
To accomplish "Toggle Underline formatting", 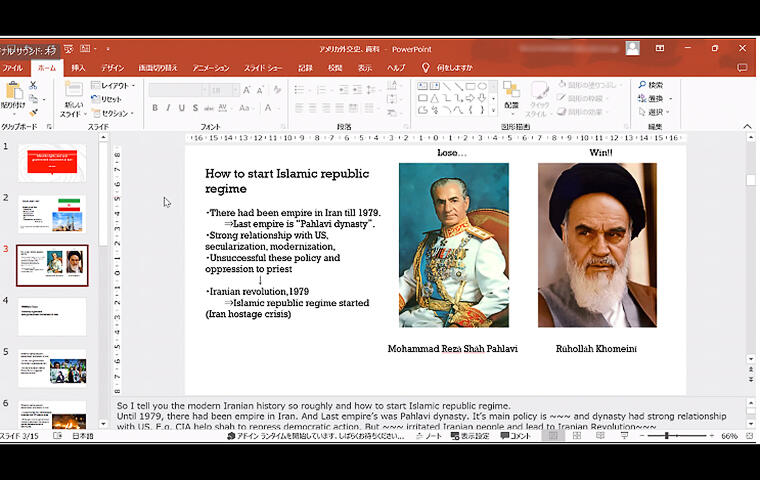I will 181,108.
